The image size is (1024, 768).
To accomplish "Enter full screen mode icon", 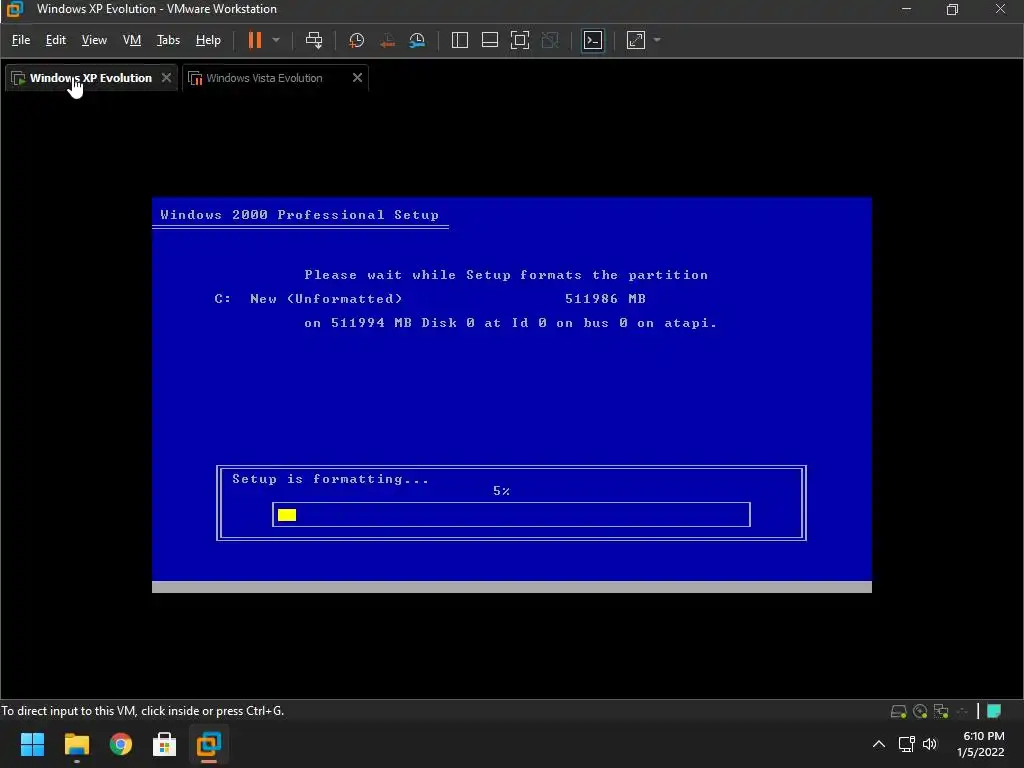I will pos(520,40).
